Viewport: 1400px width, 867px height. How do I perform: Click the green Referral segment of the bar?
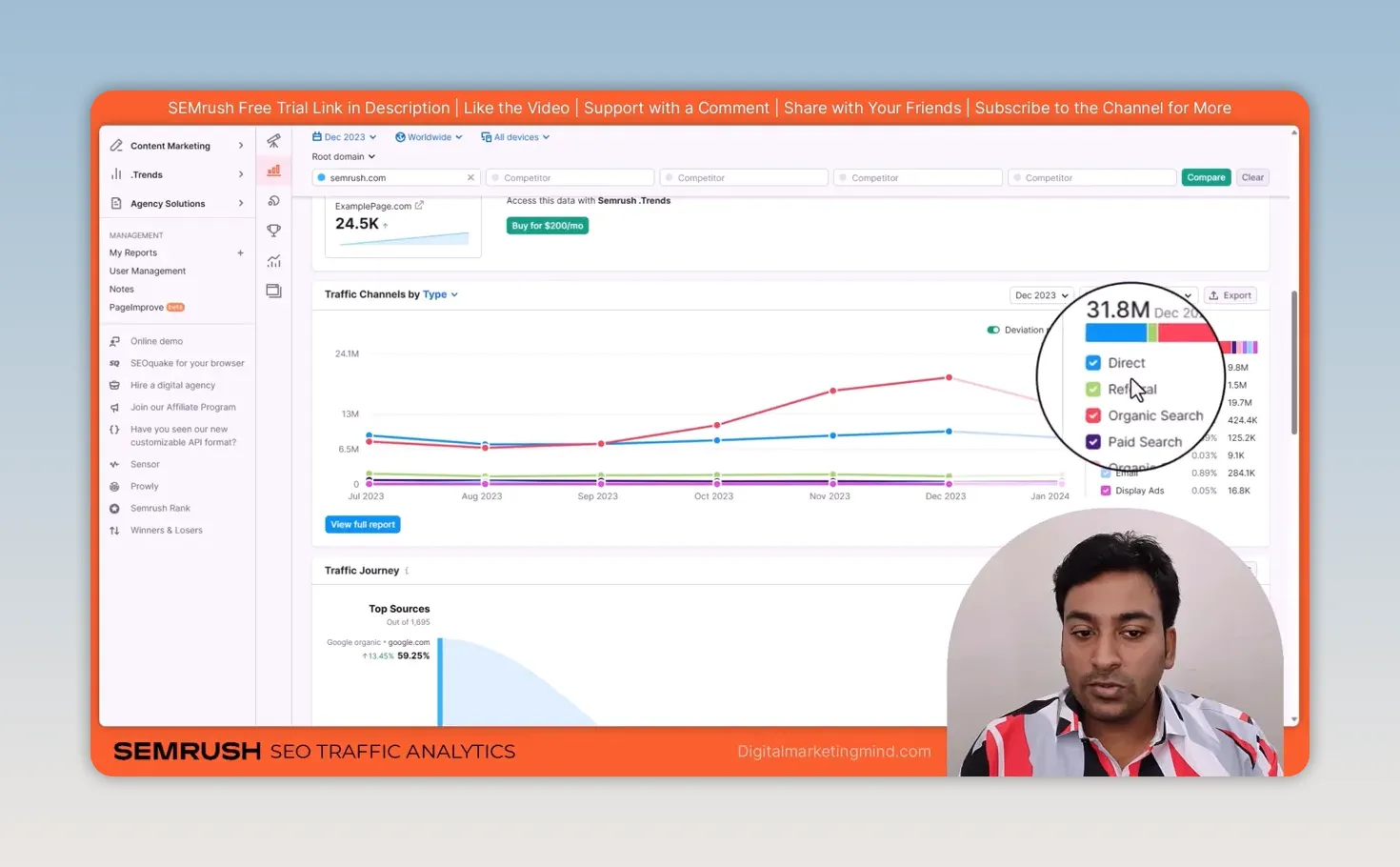click(1152, 333)
